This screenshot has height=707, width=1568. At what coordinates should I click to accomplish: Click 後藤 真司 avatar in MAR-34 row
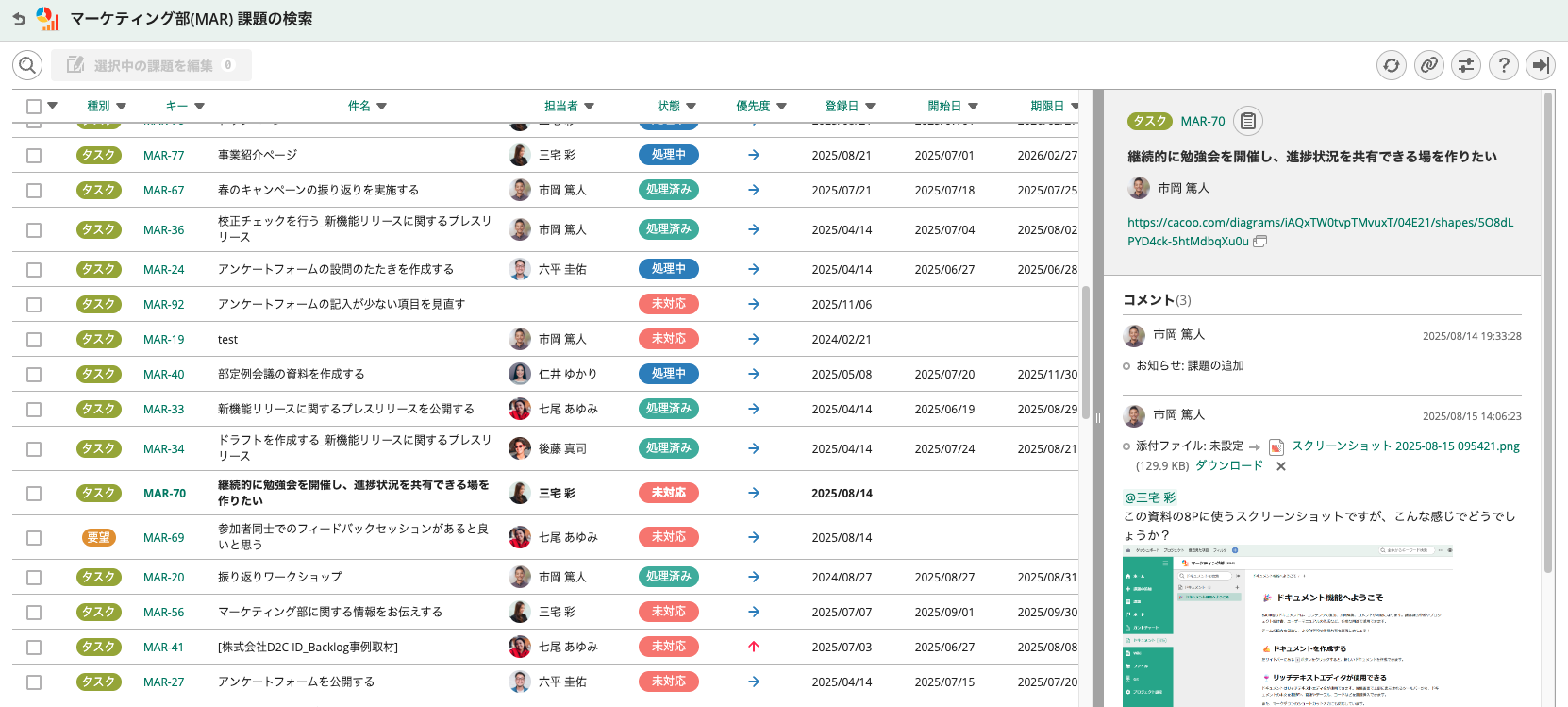(520, 448)
